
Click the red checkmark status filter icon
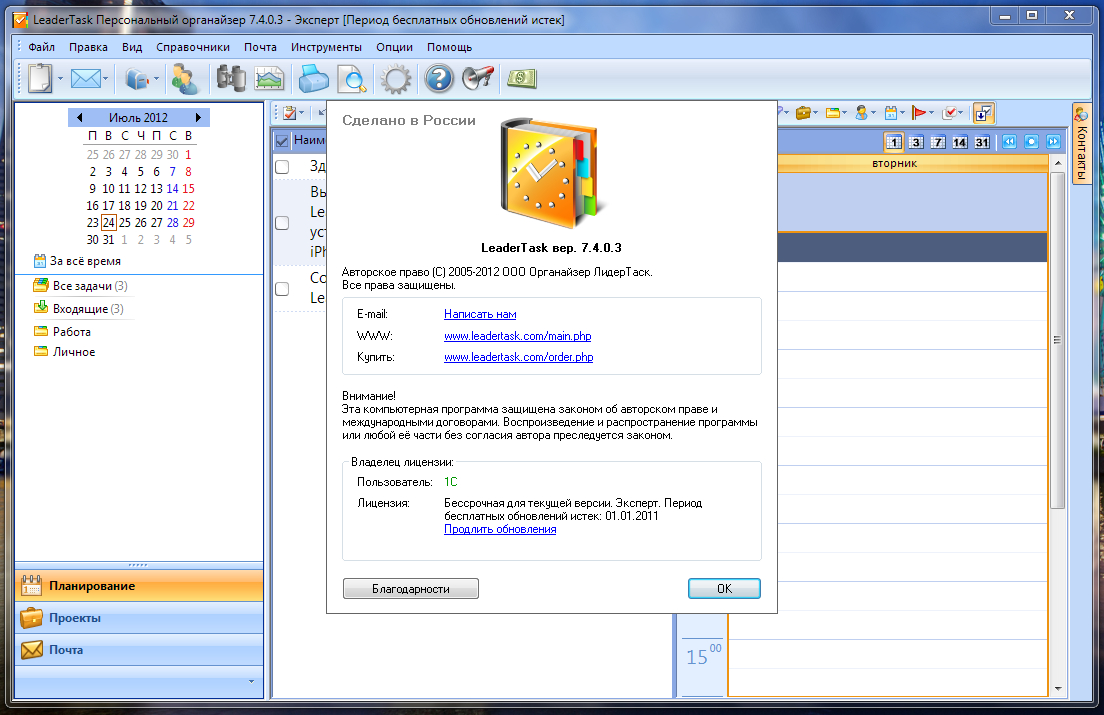949,113
